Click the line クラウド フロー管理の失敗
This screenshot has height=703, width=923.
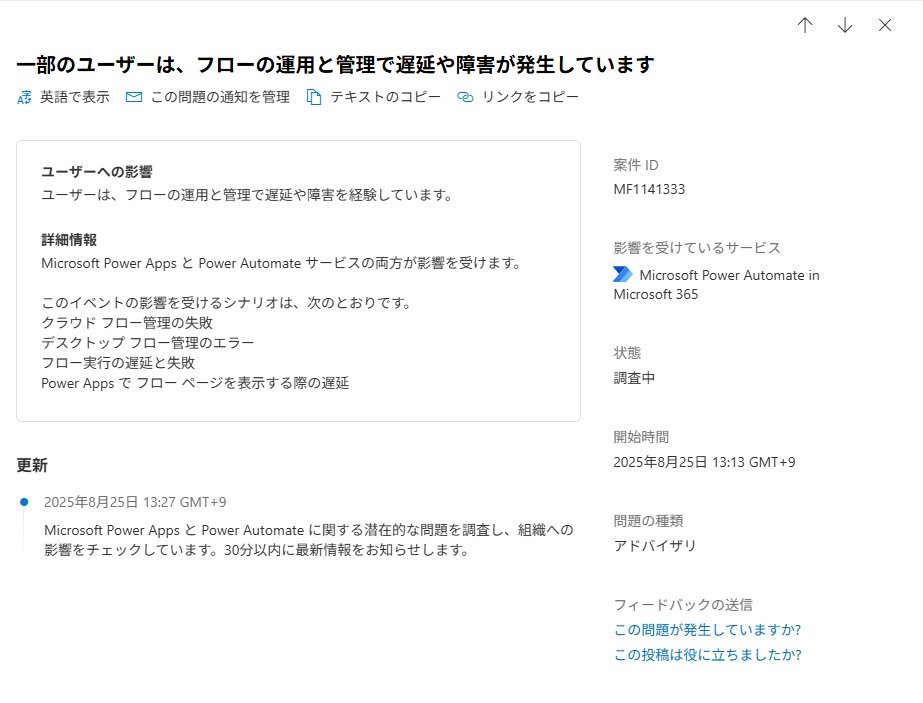tap(127, 323)
